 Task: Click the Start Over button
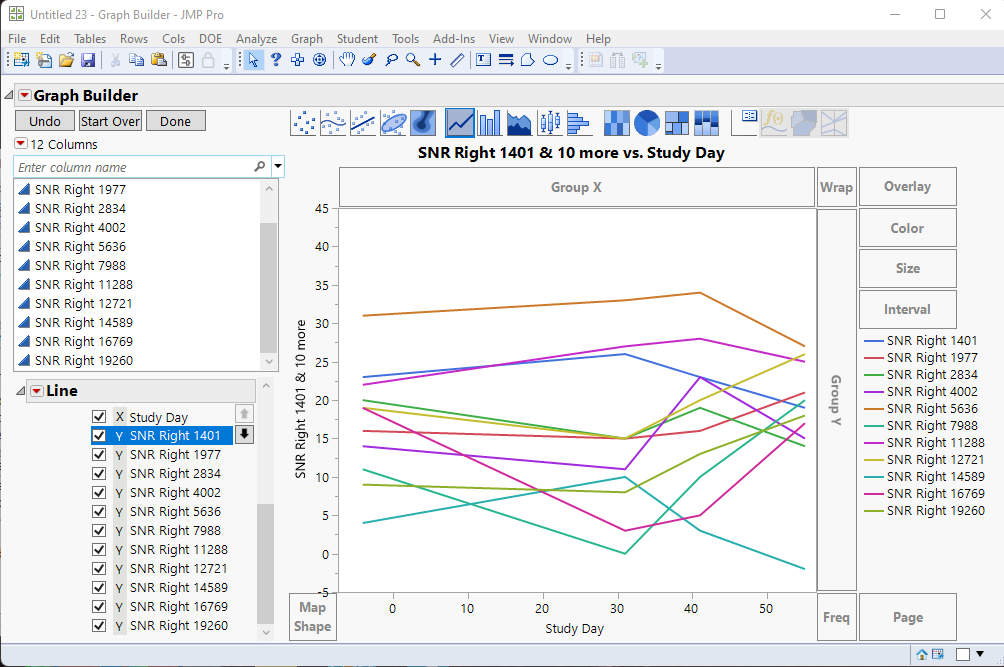(x=110, y=121)
